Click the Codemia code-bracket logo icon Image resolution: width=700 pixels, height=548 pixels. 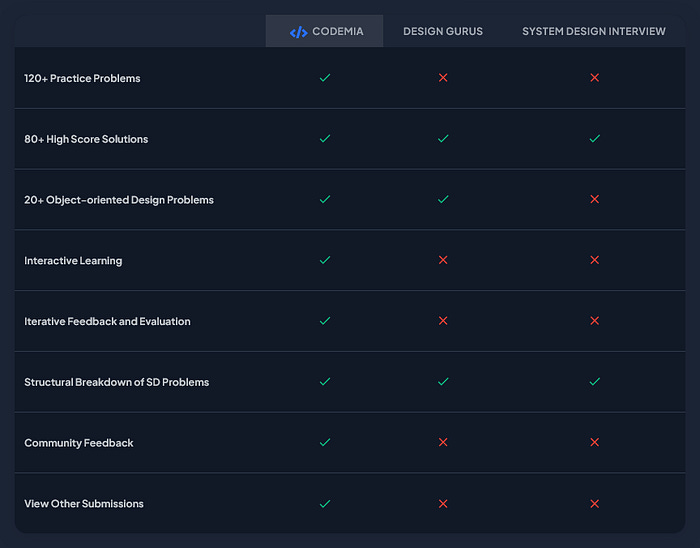point(298,32)
